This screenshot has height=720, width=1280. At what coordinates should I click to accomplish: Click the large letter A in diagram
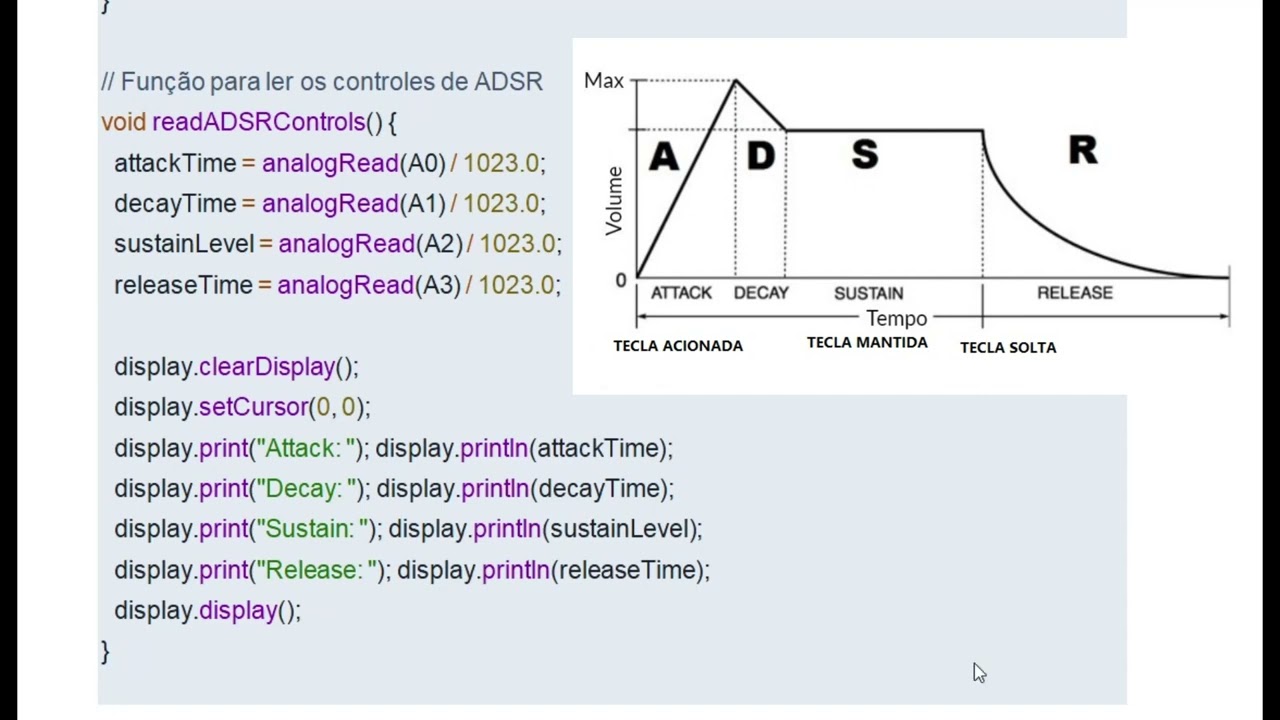[x=664, y=158]
